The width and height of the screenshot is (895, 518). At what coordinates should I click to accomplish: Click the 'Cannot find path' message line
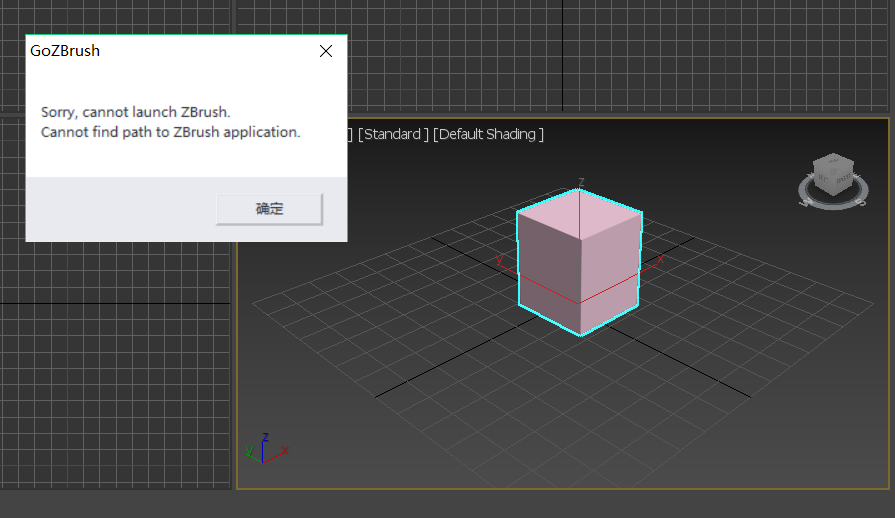pos(170,132)
